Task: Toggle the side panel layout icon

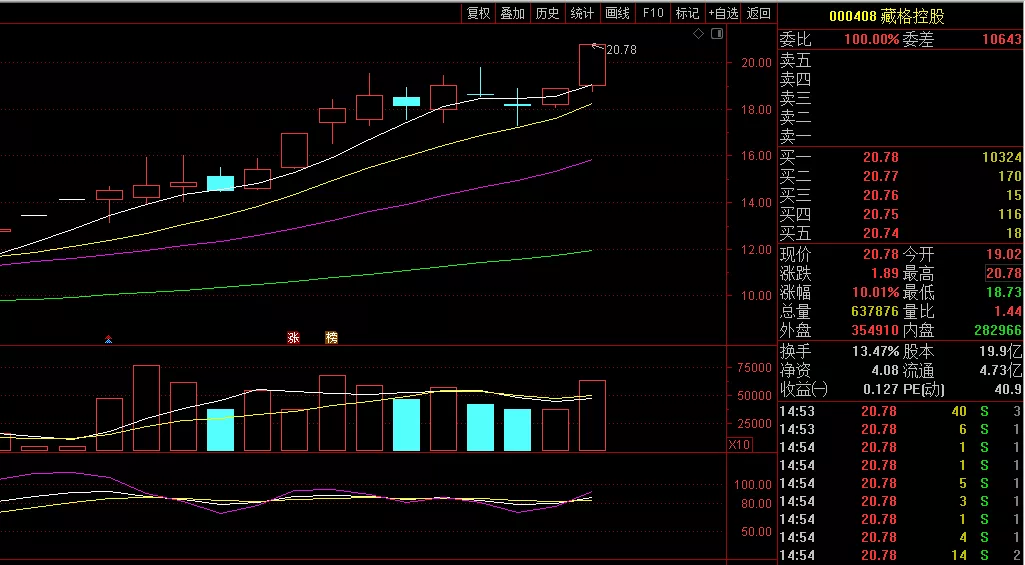Action: click(x=716, y=33)
